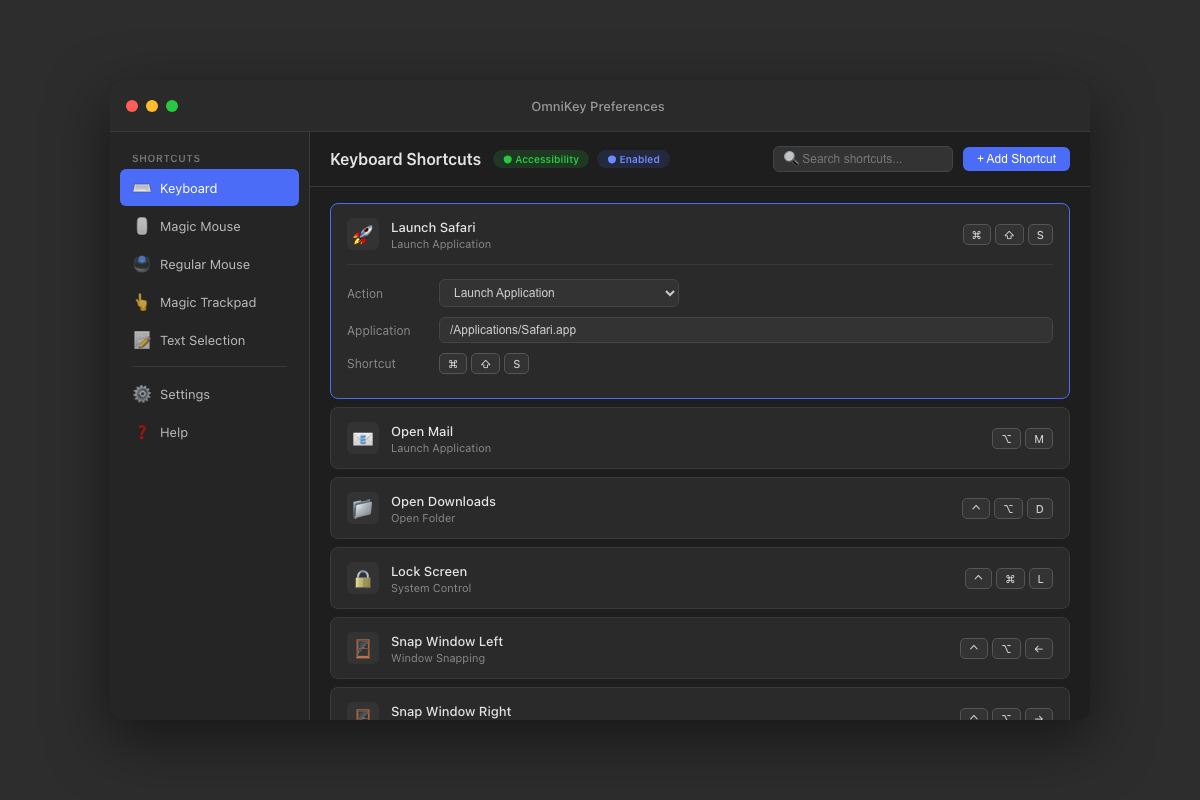Expand the Open Downloads shortcut row
1200x800 pixels.
pos(700,508)
